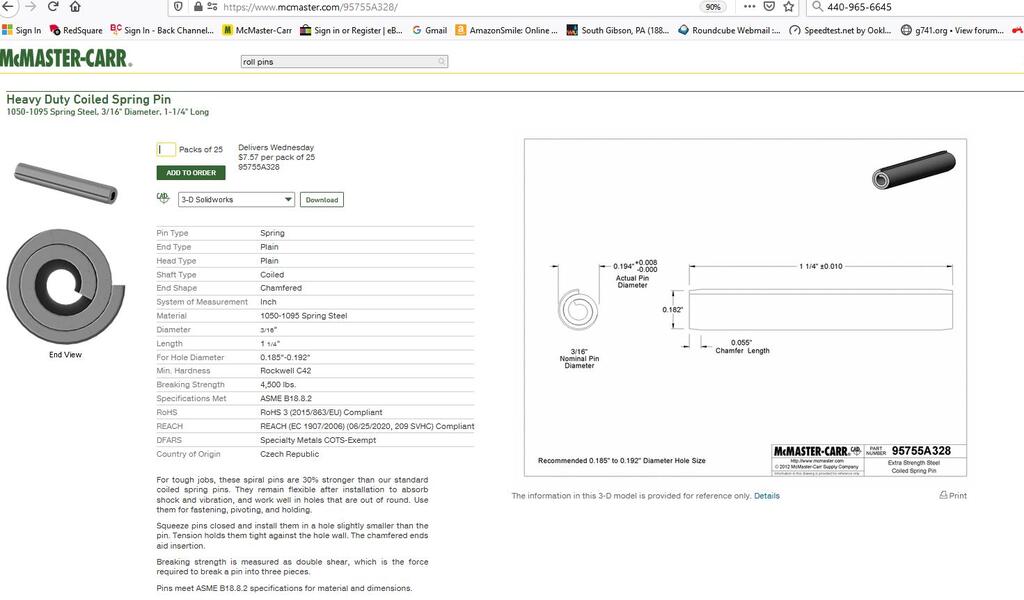Click the End View coiled pin image
This screenshot has width=1024, height=600.
pyautogui.click(x=65, y=286)
